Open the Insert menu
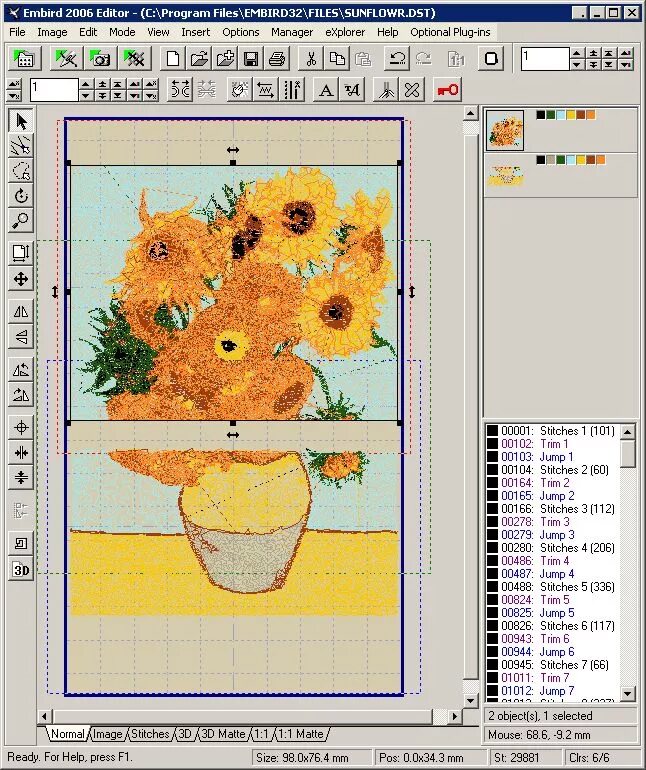The image size is (646, 770). (x=196, y=32)
